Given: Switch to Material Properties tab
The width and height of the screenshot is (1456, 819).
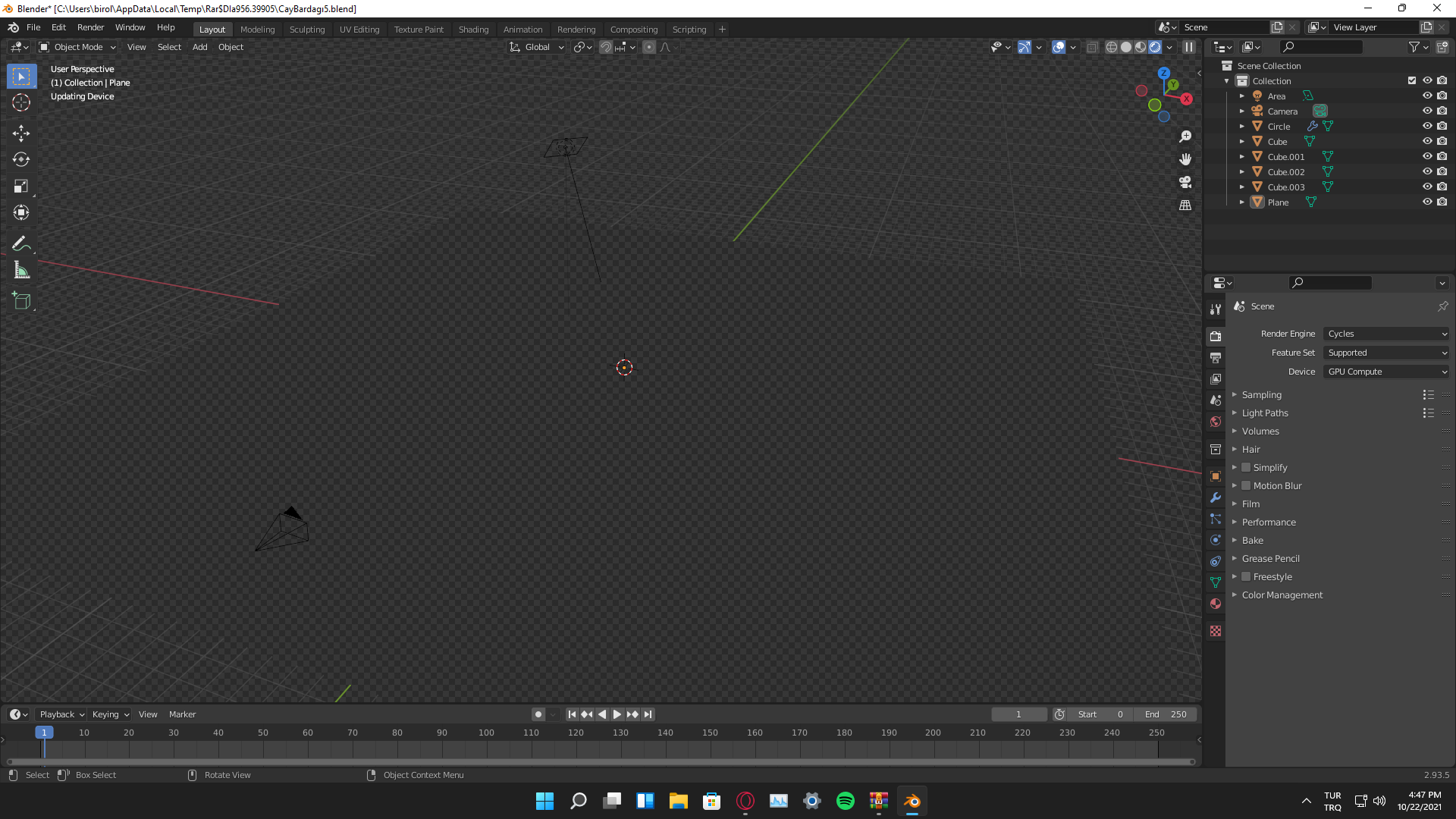Looking at the screenshot, I should (1215, 604).
